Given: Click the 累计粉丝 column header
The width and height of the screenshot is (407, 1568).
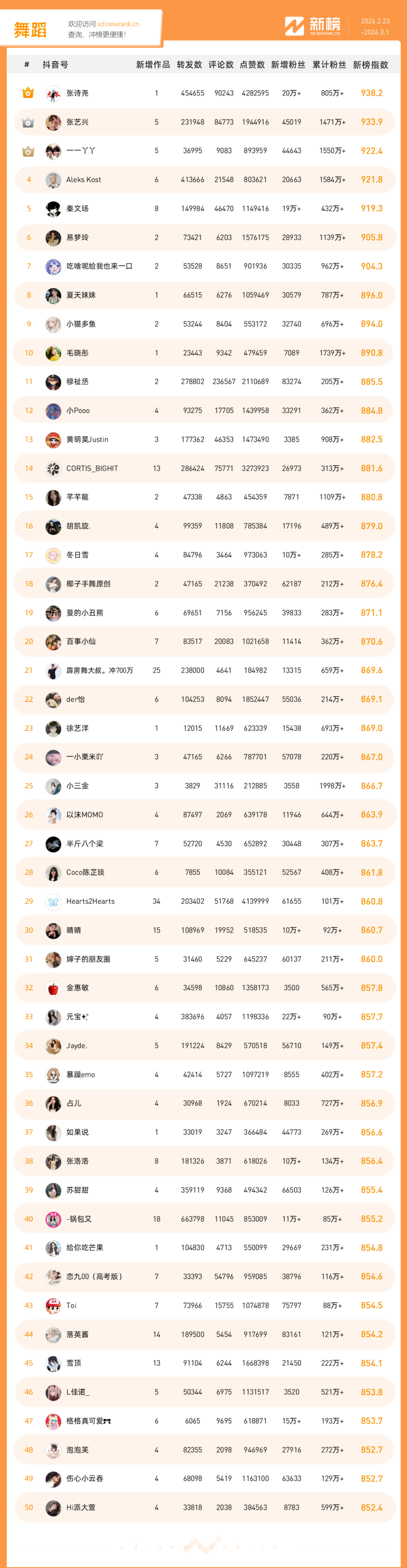Looking at the screenshot, I should [329, 65].
